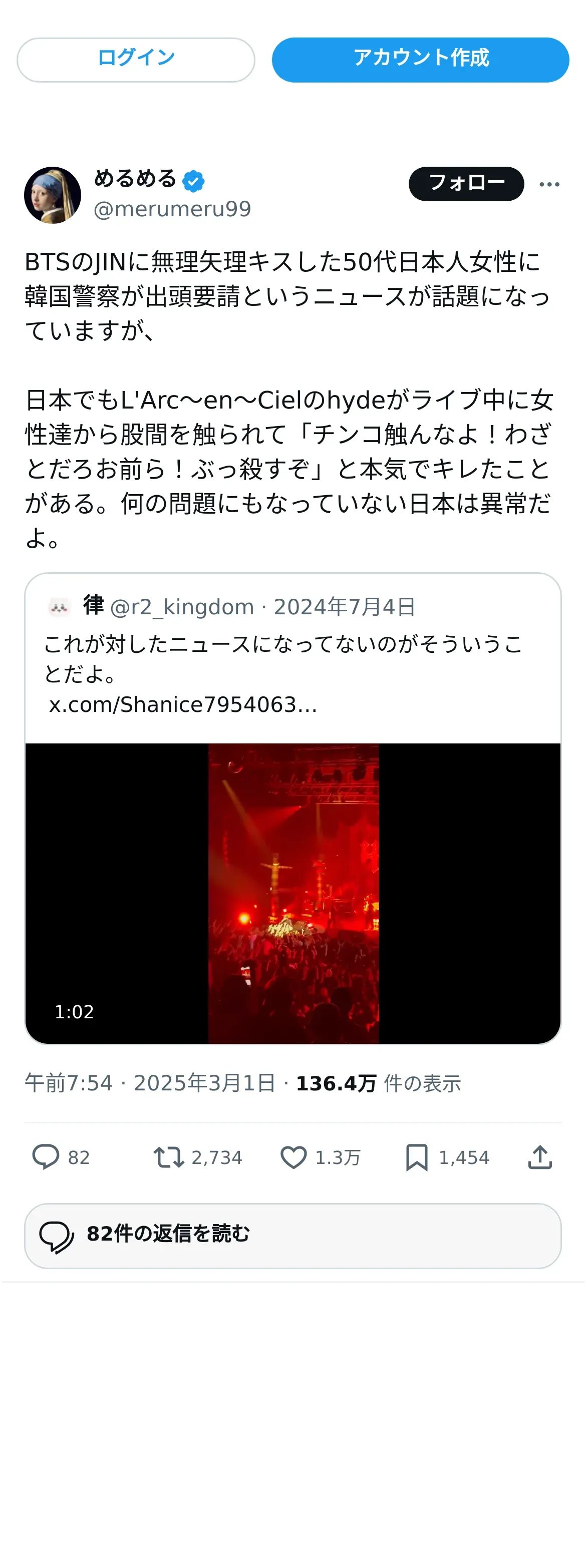586x1568 pixels.
Task: Click the 1:02 video duration label
Action: tap(74, 1012)
